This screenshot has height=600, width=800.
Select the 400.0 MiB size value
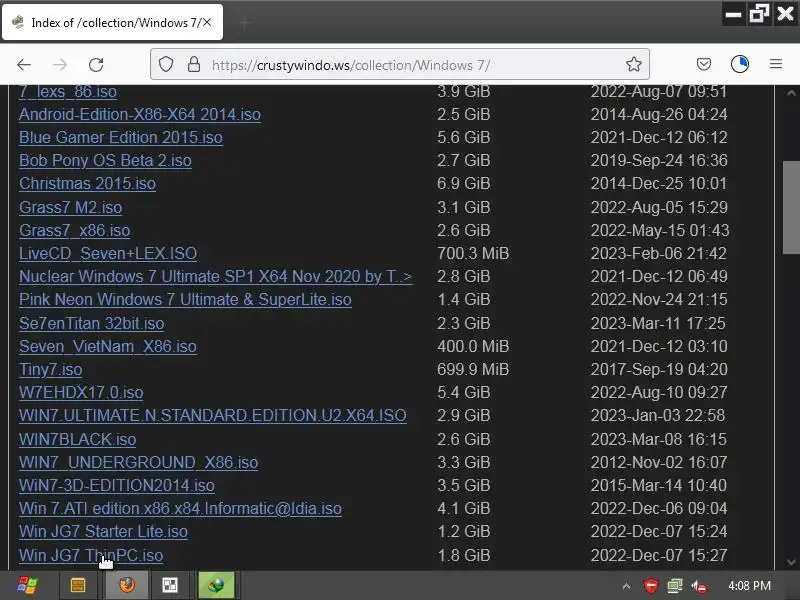coord(473,346)
